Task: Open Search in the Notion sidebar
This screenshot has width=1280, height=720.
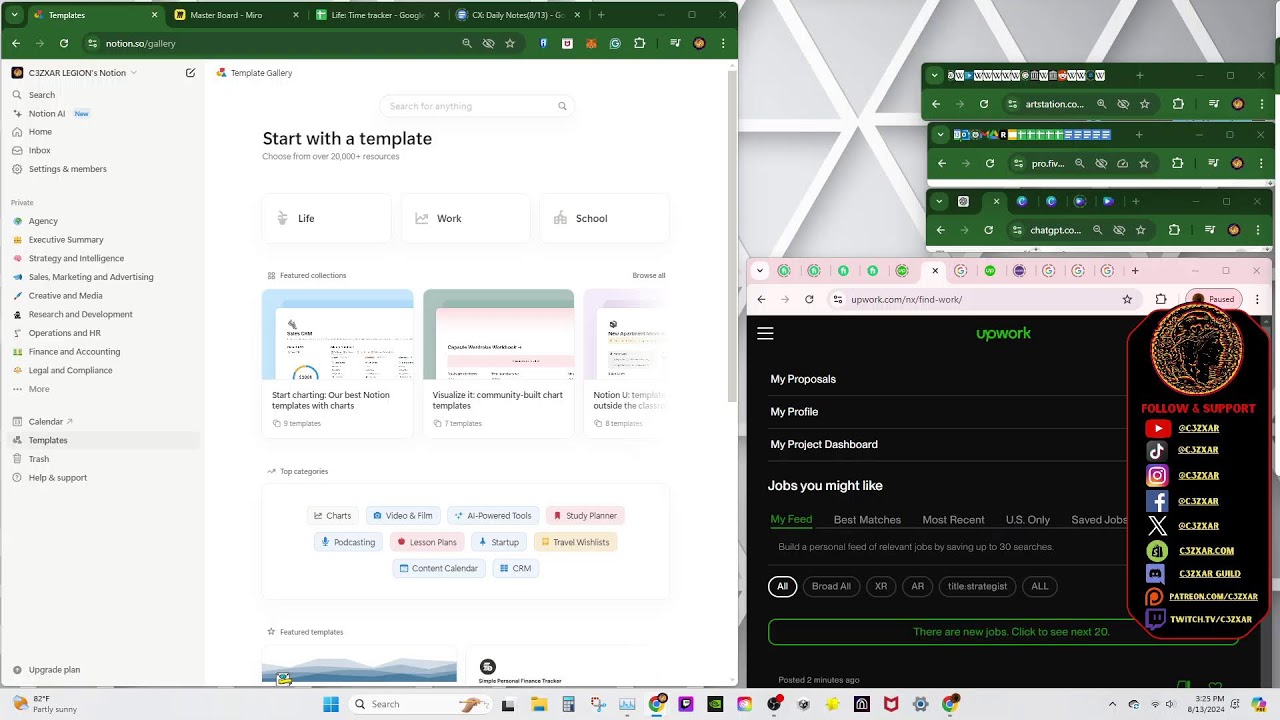Action: tap(100, 95)
